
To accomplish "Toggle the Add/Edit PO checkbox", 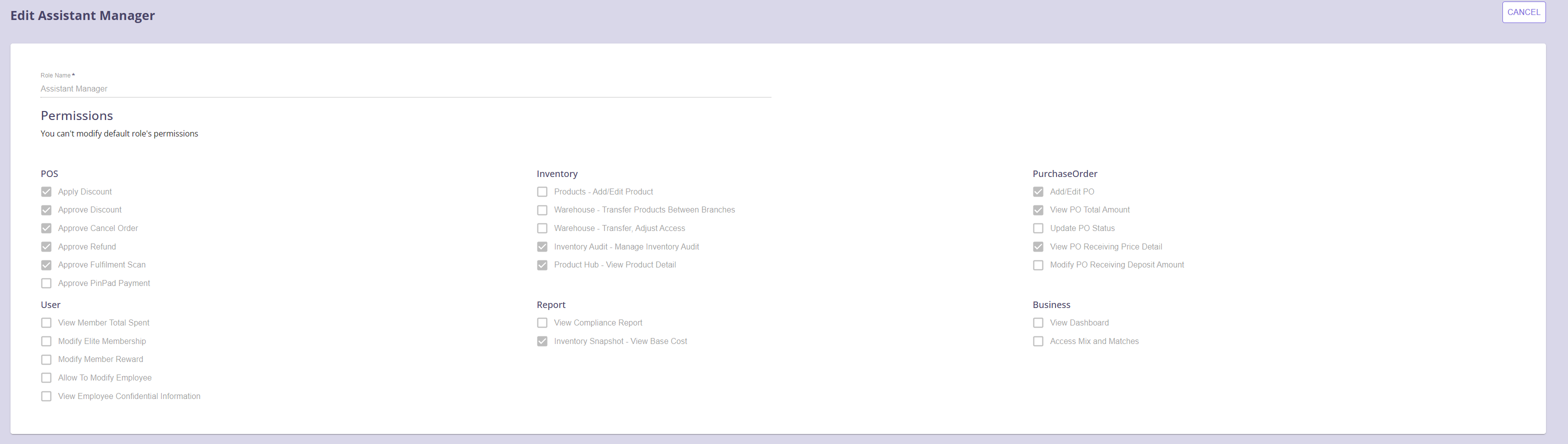I will pyautogui.click(x=1038, y=191).
